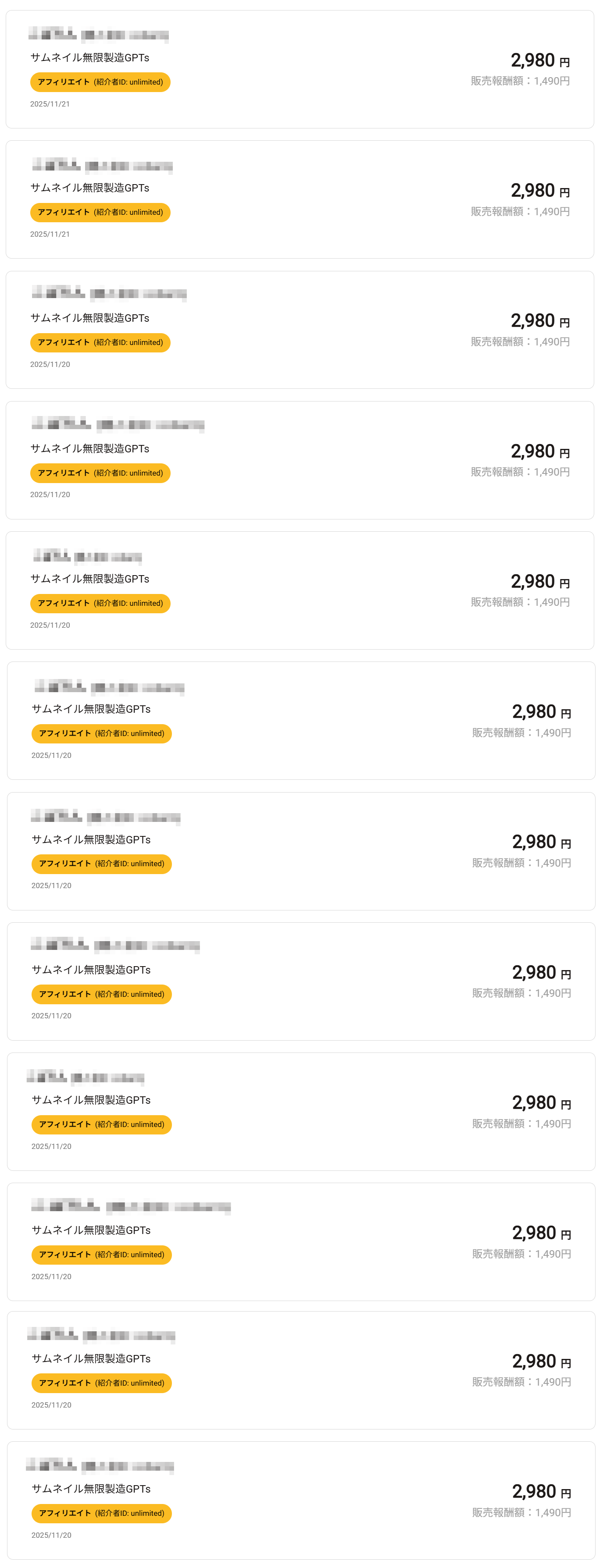Select the second card's 2025/11/21 date
The width and height of the screenshot is (603, 1568).
(x=50, y=235)
